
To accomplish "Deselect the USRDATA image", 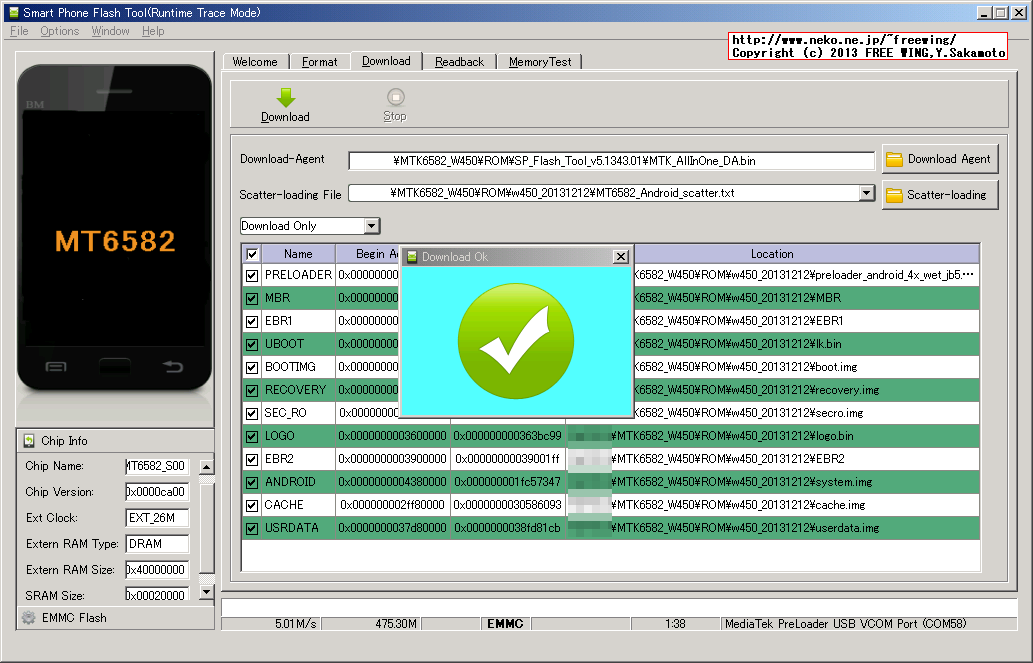I will (252, 528).
